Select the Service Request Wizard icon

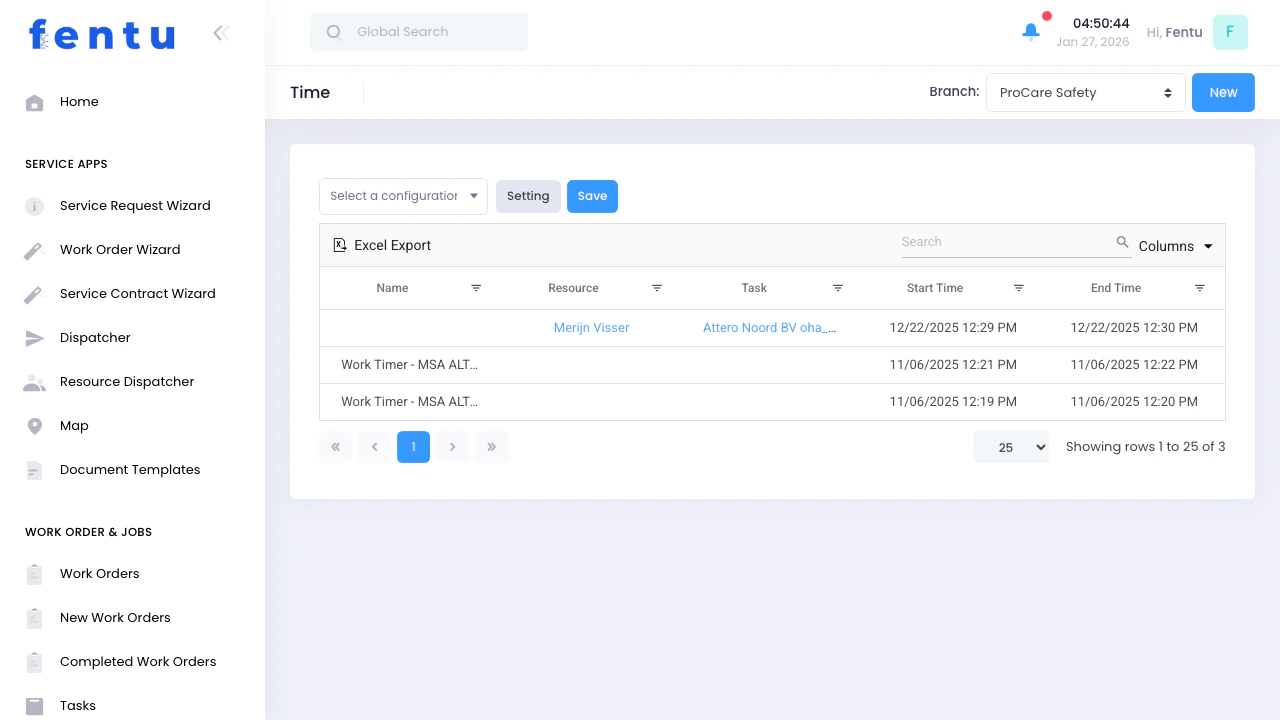(34, 205)
